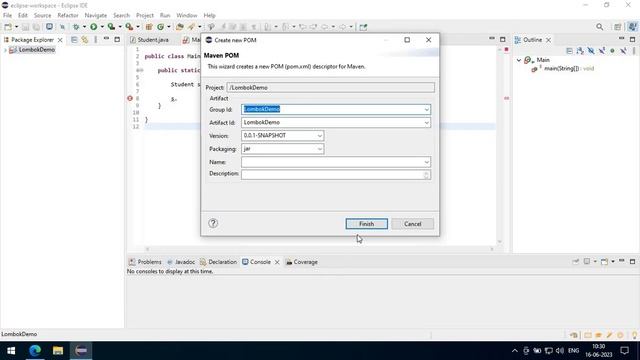Click the Package Explorer View Menu dots
The image size is (640, 360).
[96, 40]
